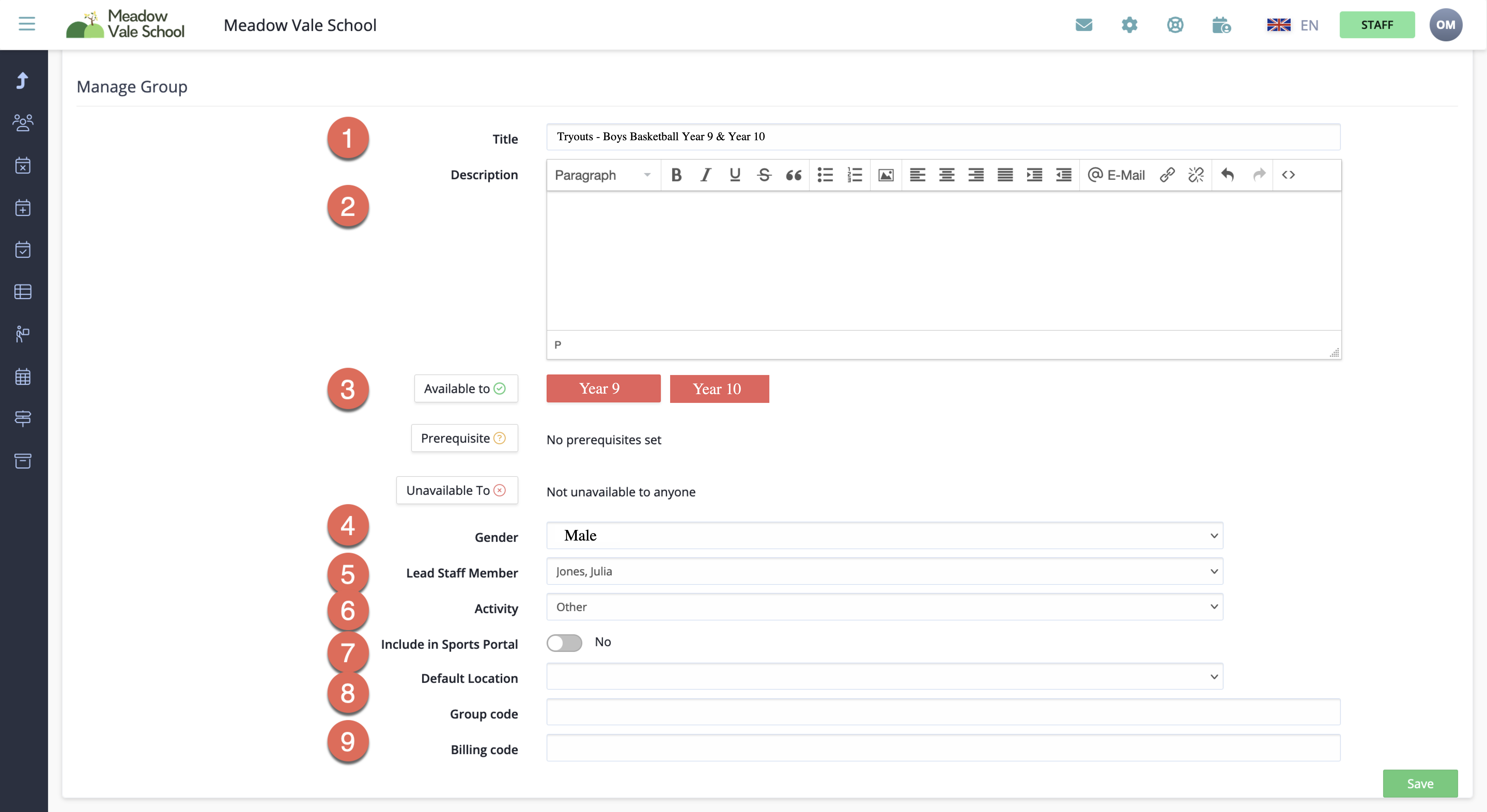Remove link with unlink icon

[x=1196, y=175]
